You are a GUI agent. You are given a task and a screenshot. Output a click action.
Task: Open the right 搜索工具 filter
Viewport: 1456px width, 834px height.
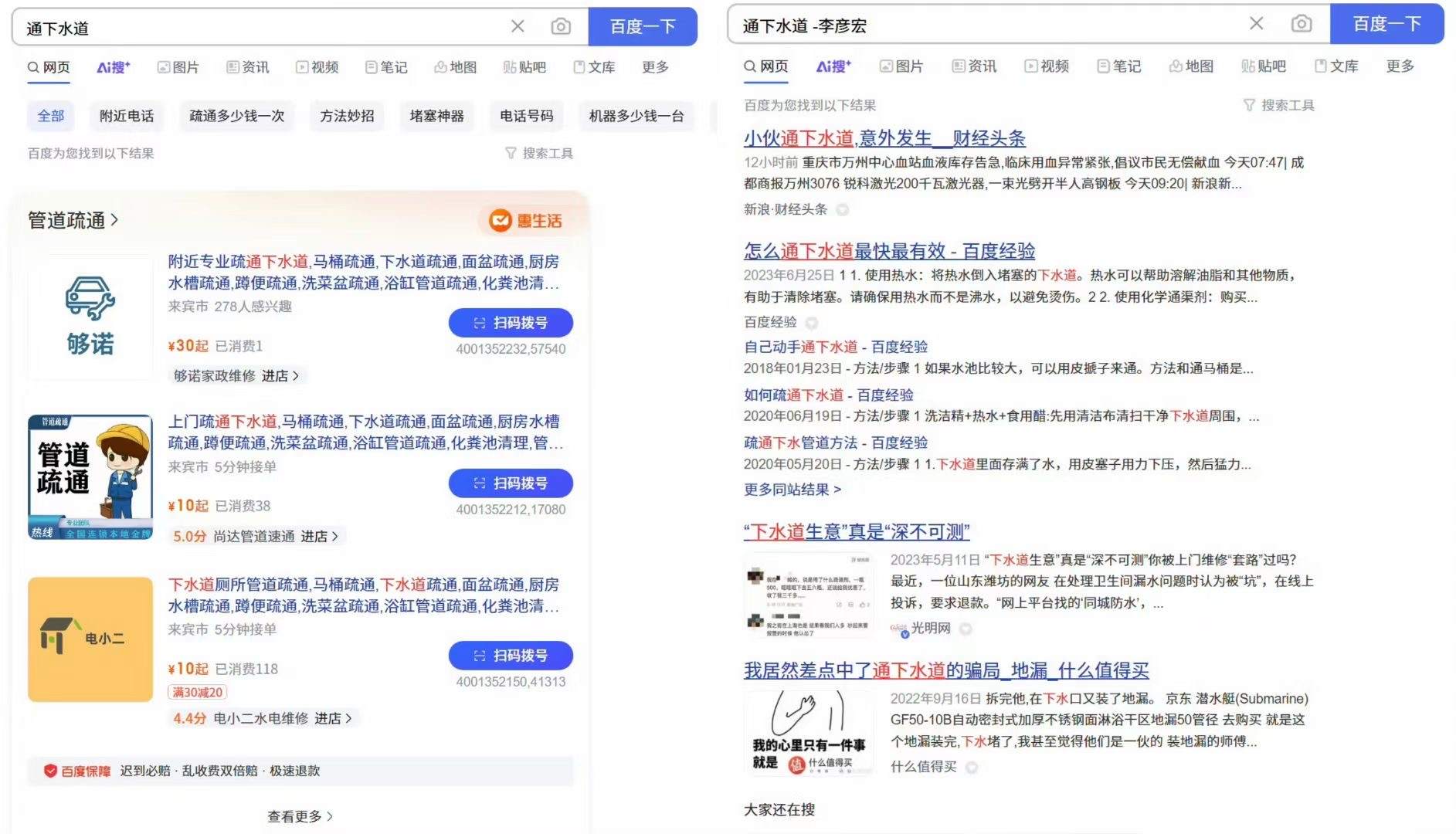[x=1278, y=105]
